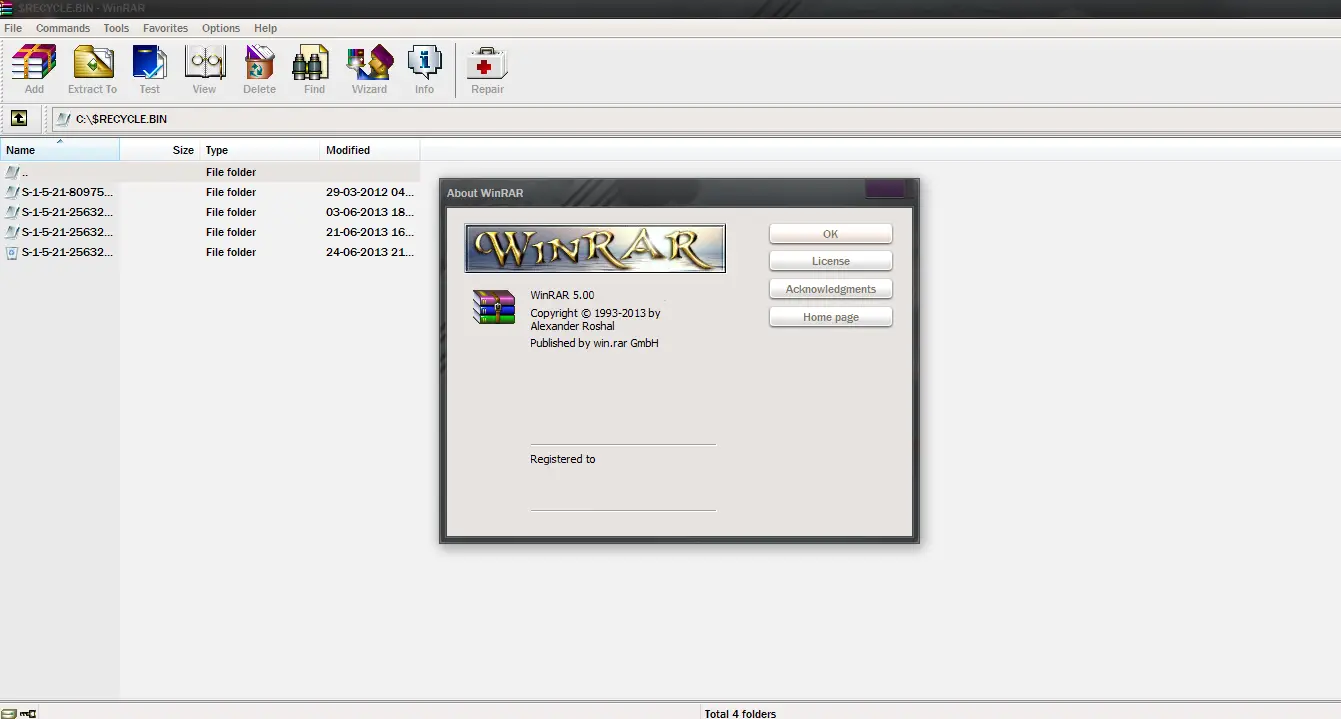The image size is (1341, 719).
Task: Sort by the Size column header
Action: click(160, 150)
